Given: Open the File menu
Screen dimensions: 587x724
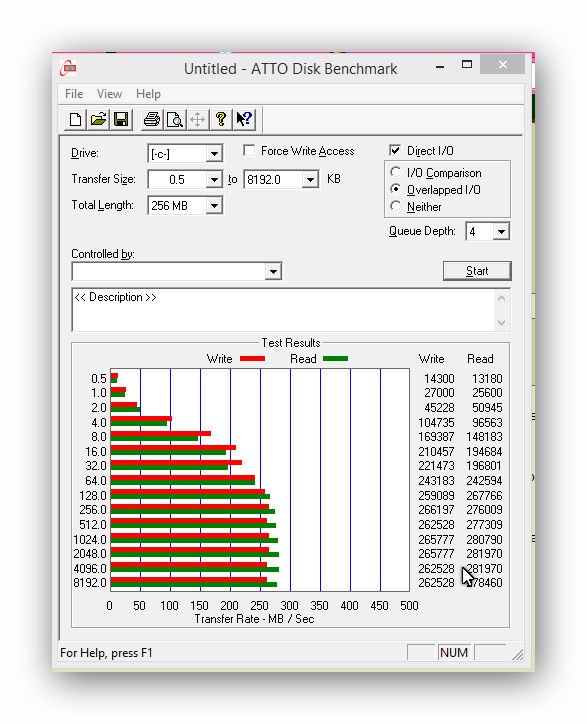Looking at the screenshot, I should (74, 94).
